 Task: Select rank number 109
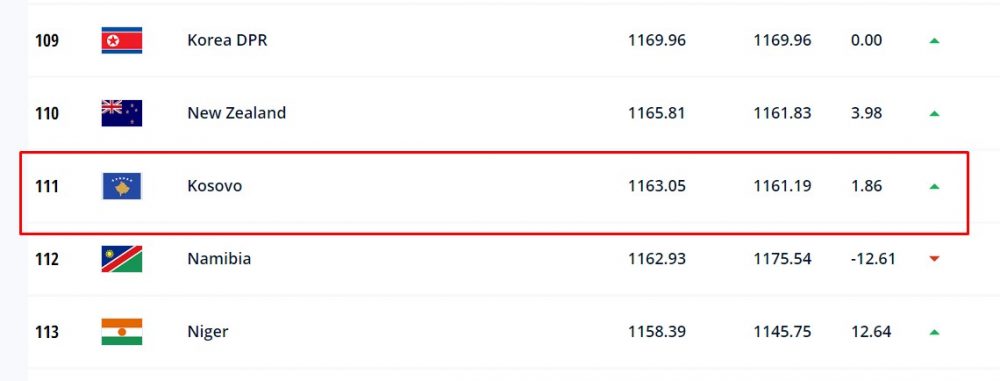click(x=47, y=40)
